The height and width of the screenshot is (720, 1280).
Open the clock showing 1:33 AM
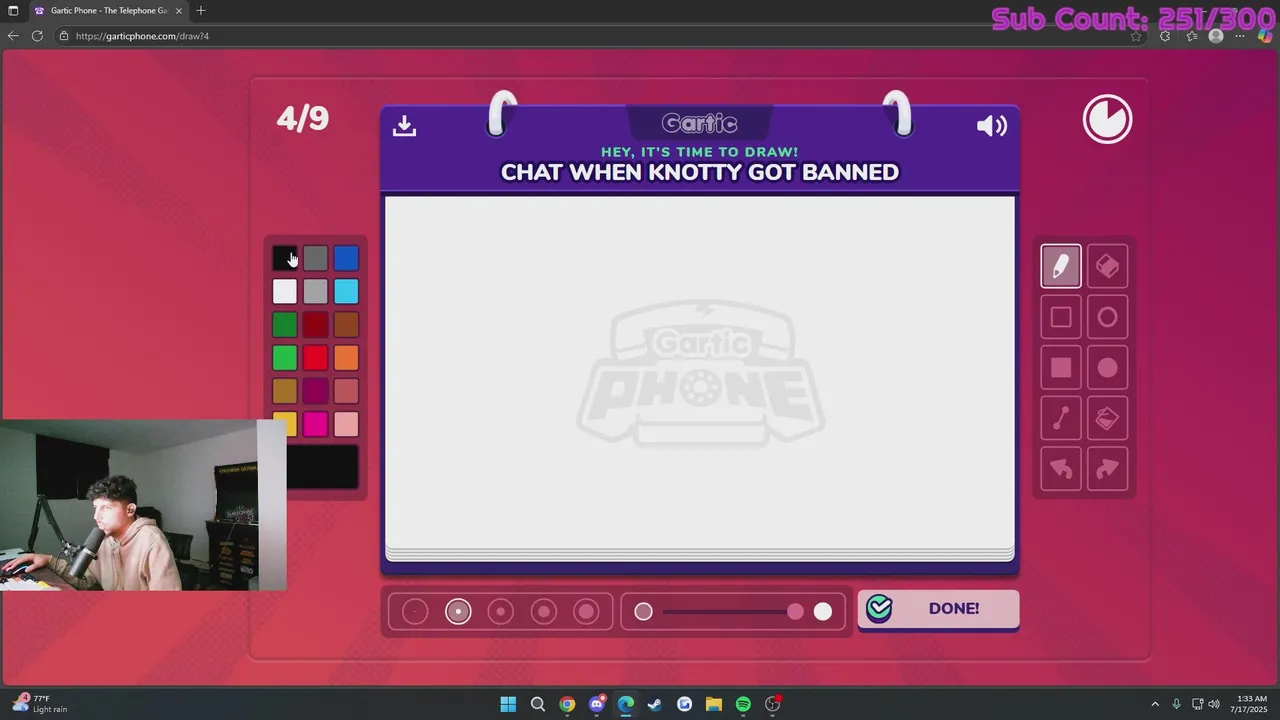(x=1251, y=704)
